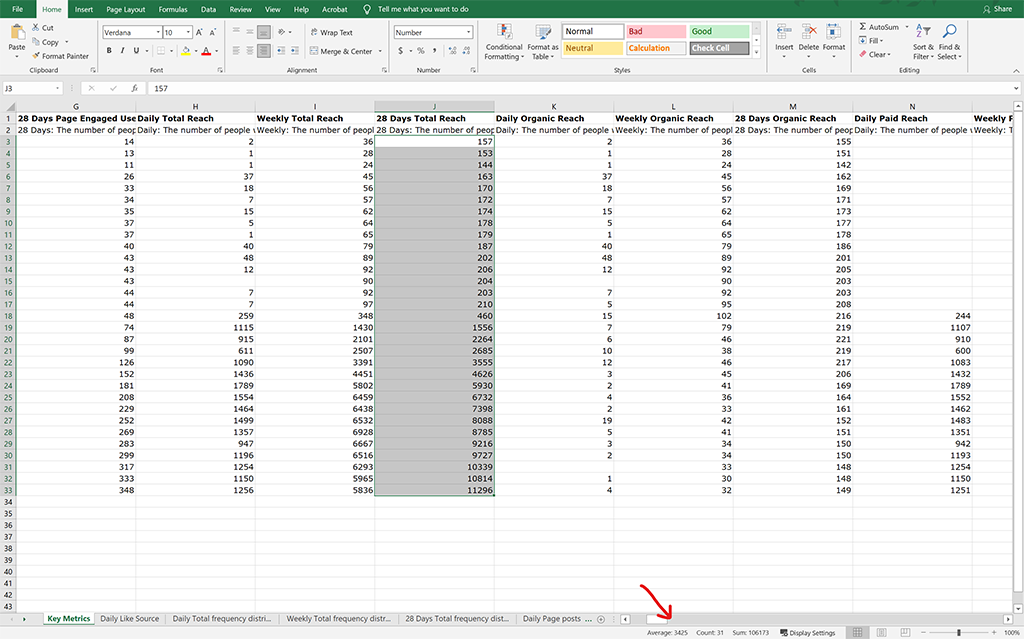Image resolution: width=1024 pixels, height=639 pixels.
Task: Center text horizontally
Action: pos(249,50)
